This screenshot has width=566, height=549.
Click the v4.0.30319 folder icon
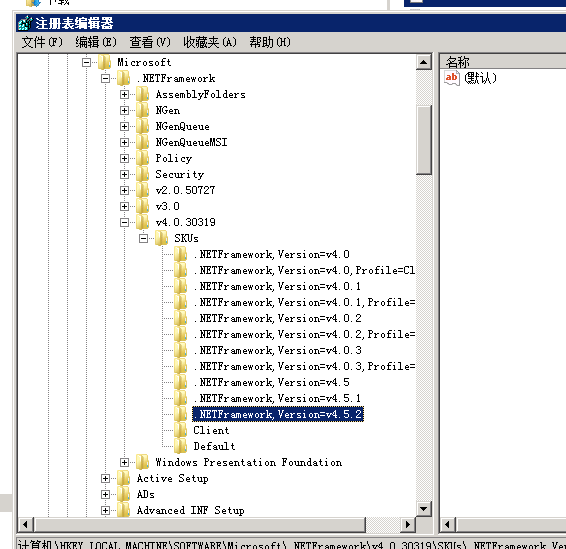[142, 222]
